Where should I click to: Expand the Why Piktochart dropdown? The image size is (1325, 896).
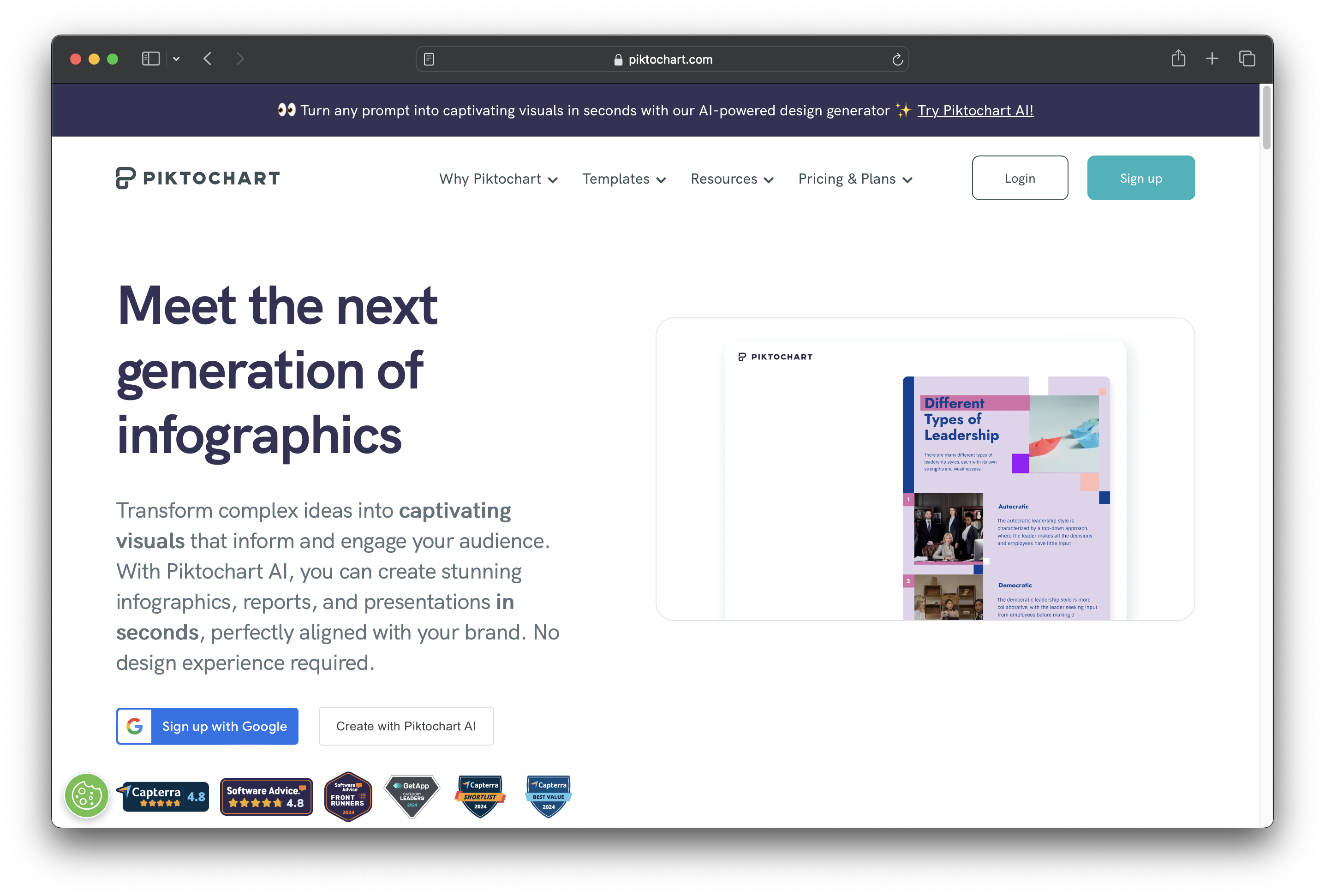[498, 179]
